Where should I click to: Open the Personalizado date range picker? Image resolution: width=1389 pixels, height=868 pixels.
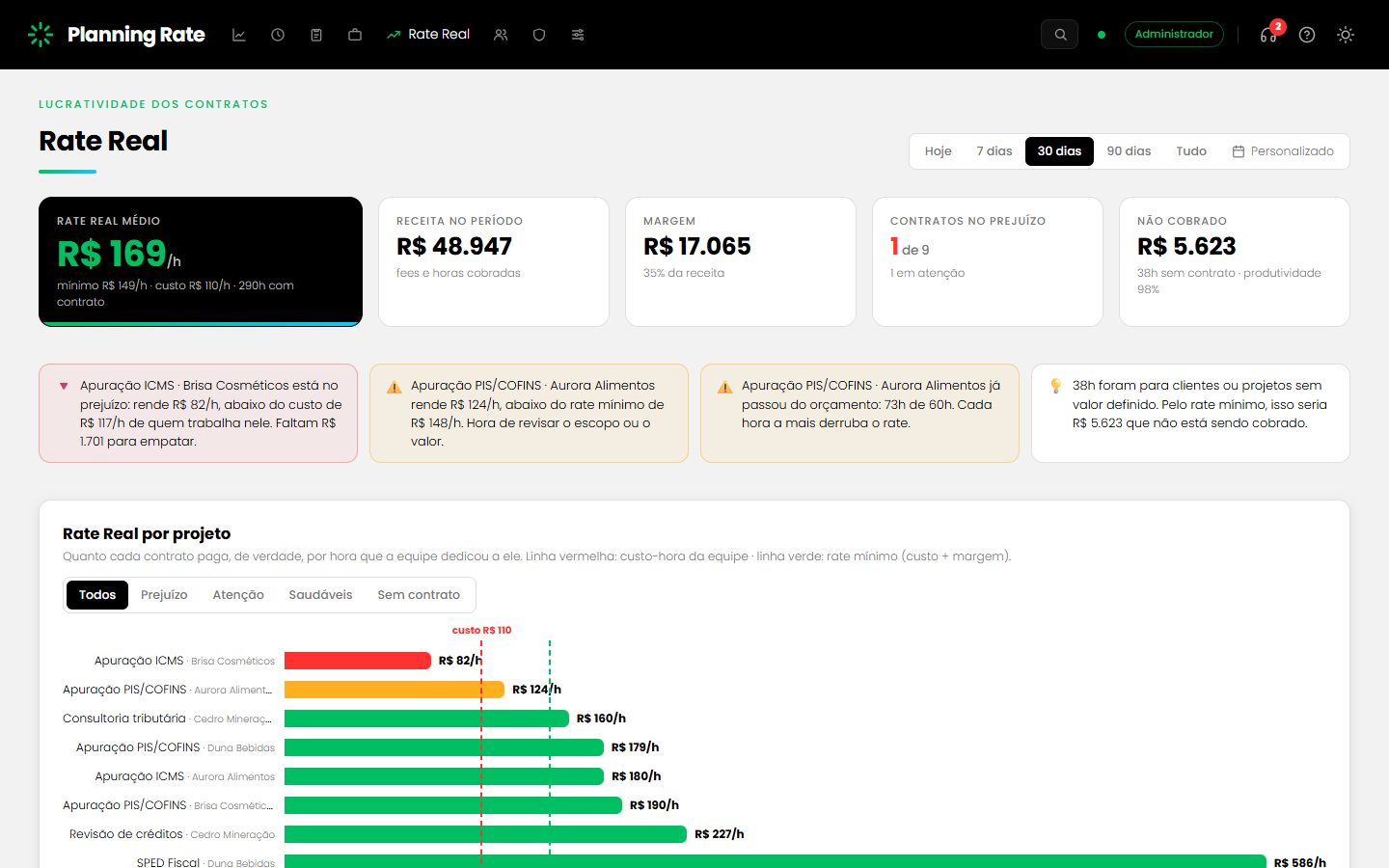click(1283, 151)
